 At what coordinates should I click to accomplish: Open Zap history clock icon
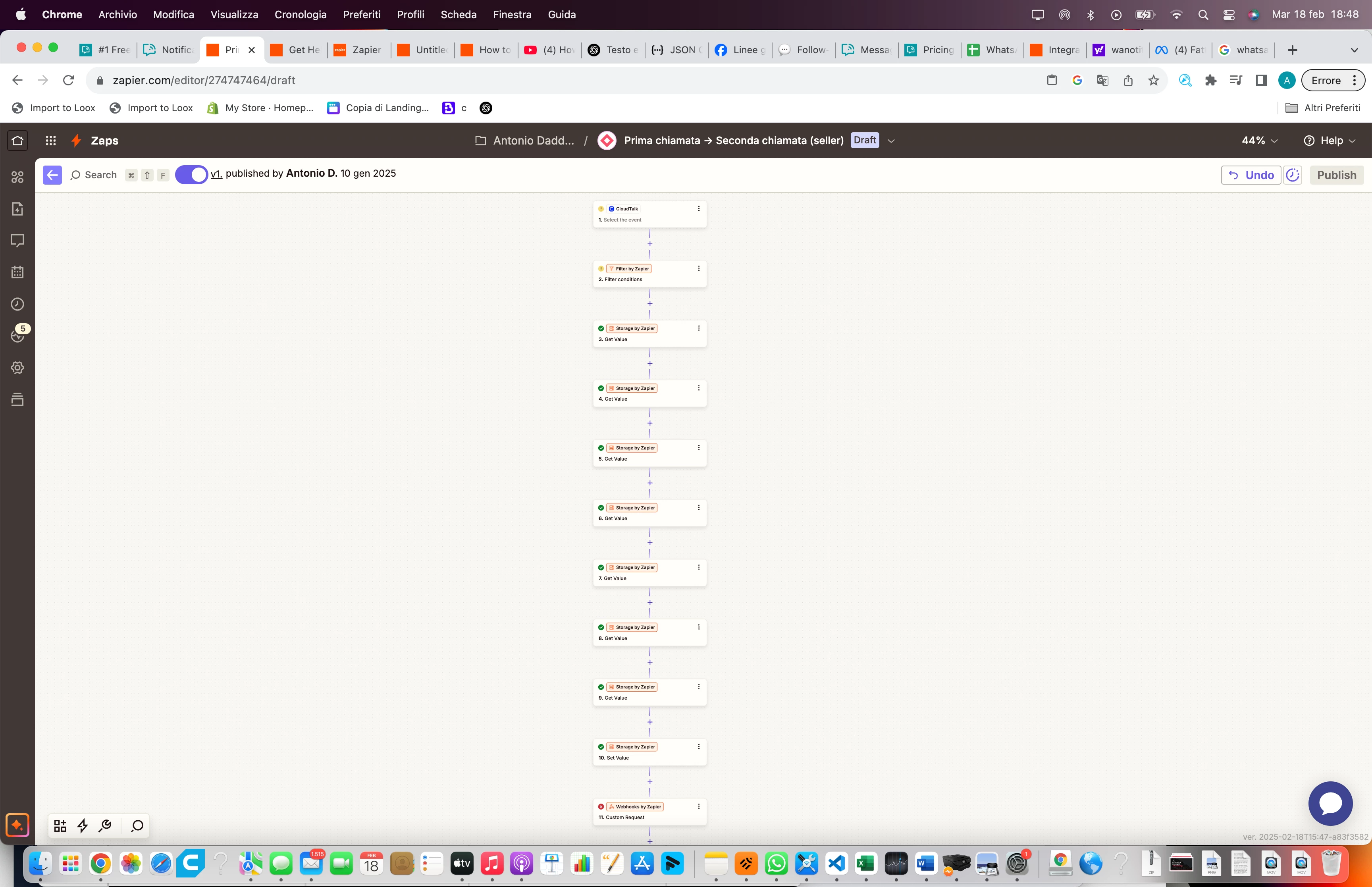tap(17, 304)
